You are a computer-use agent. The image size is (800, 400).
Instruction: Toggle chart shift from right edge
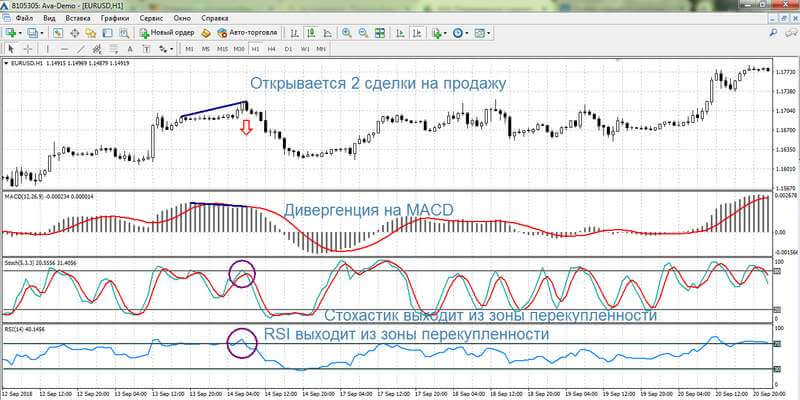coord(416,33)
